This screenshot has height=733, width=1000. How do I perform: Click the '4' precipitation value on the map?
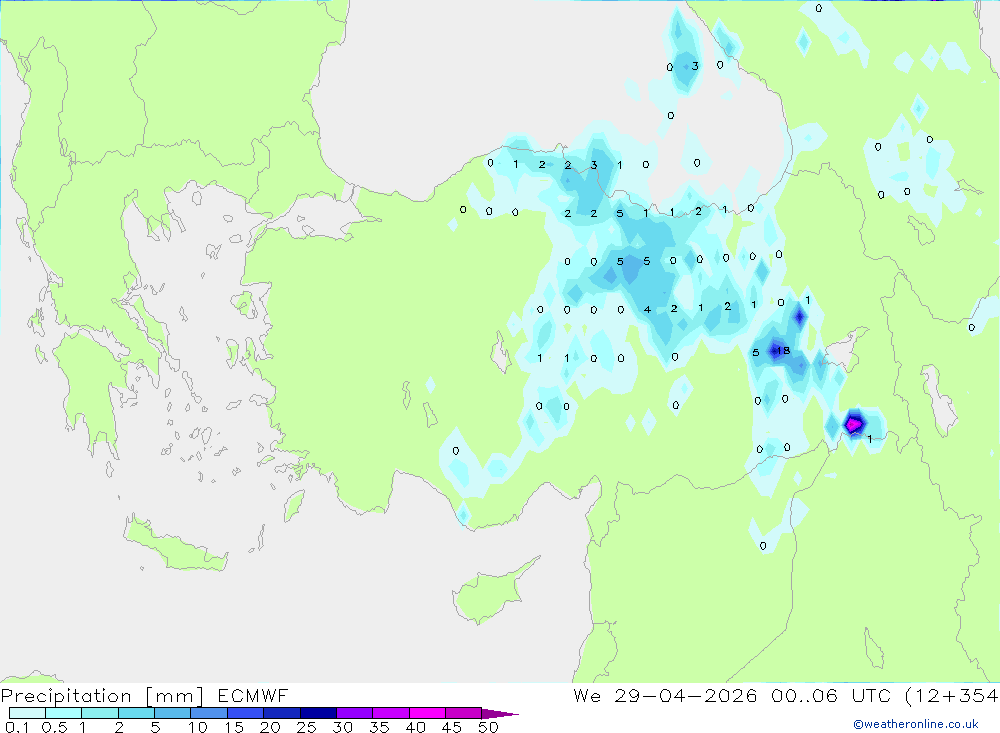coord(647,309)
